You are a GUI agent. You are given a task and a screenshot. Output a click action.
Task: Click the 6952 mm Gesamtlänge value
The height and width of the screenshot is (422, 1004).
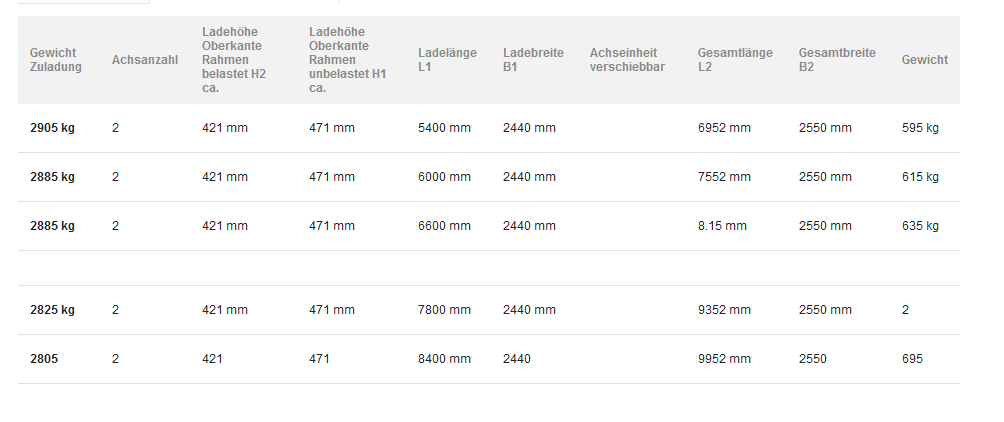[724, 128]
